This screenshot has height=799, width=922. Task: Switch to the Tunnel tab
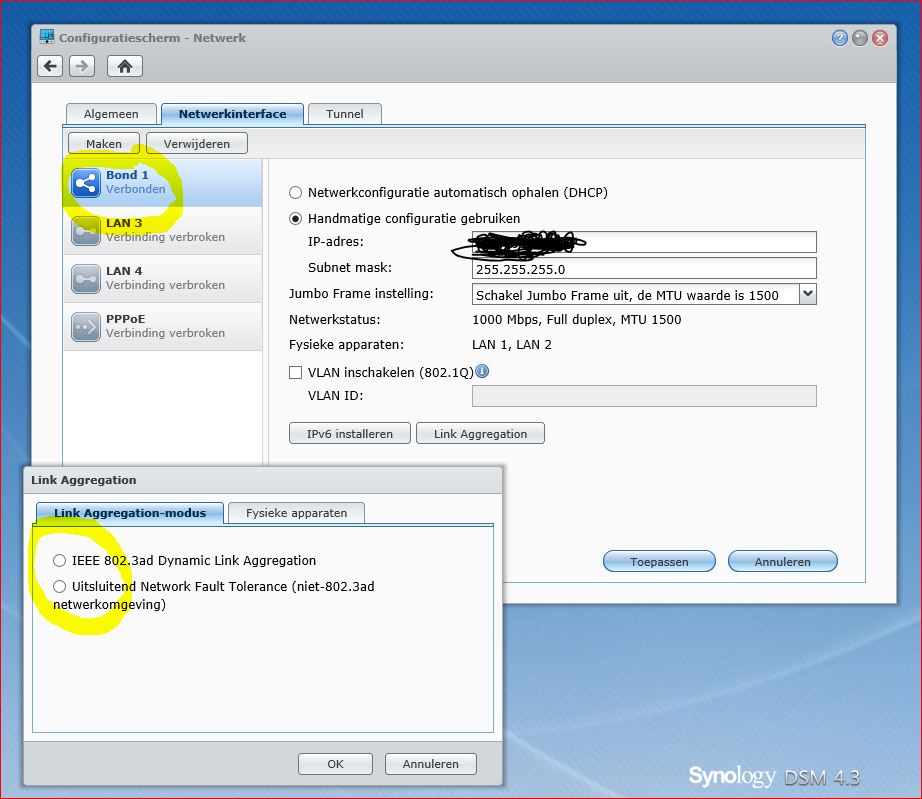click(344, 113)
